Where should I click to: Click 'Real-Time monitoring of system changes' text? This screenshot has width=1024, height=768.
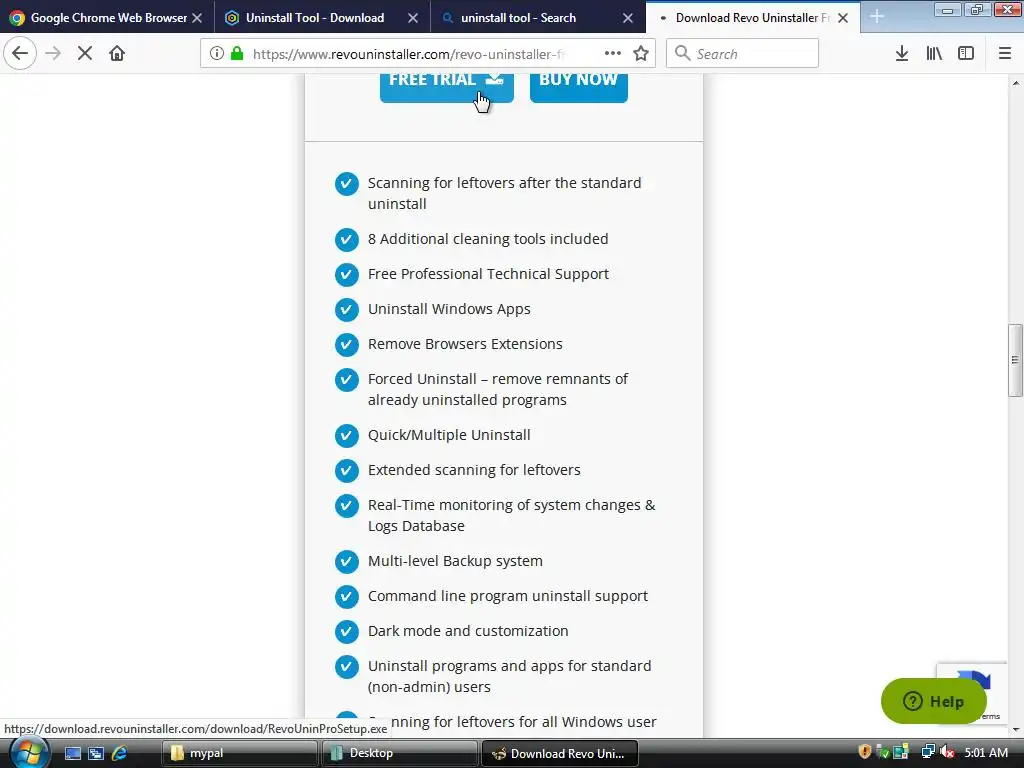click(511, 505)
